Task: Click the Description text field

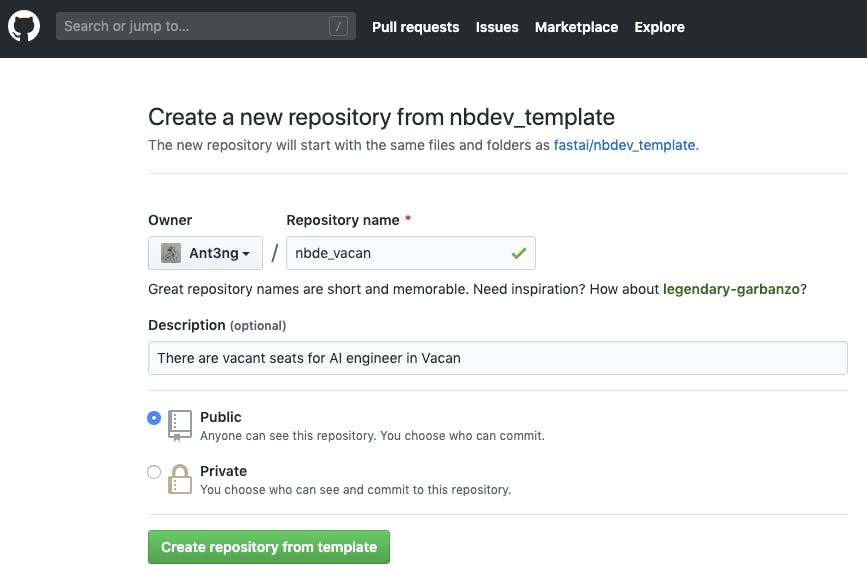Action: [497, 358]
